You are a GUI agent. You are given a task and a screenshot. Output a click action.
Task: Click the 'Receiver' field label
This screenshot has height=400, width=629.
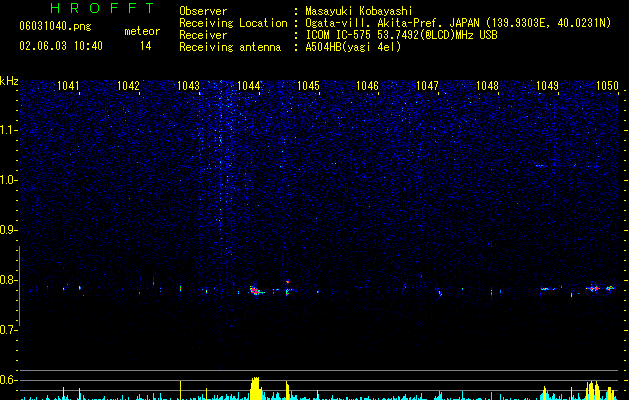[x=203, y=35]
